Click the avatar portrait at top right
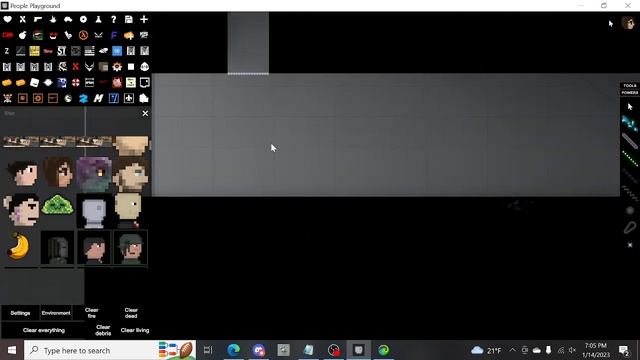The image size is (640, 360). pyautogui.click(x=628, y=22)
